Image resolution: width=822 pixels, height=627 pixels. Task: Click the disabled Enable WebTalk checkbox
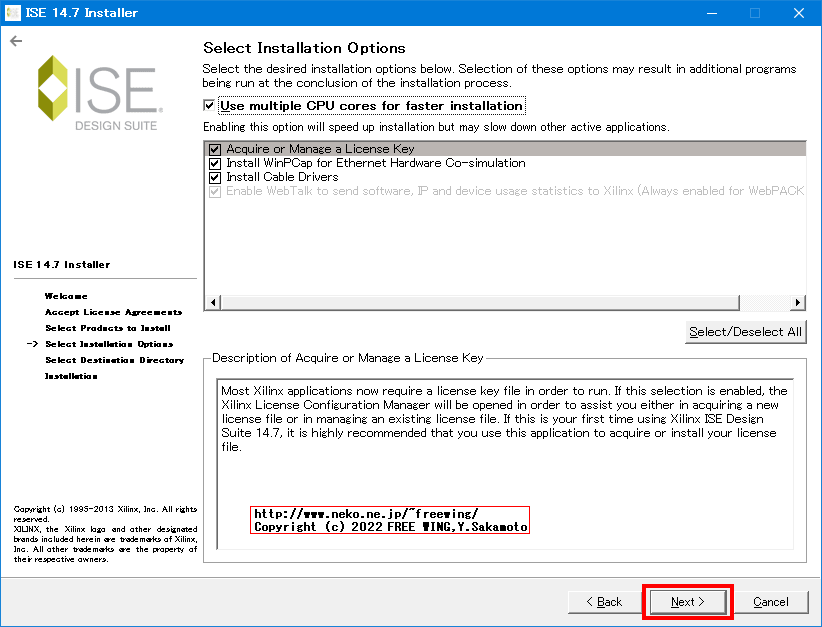click(x=215, y=192)
